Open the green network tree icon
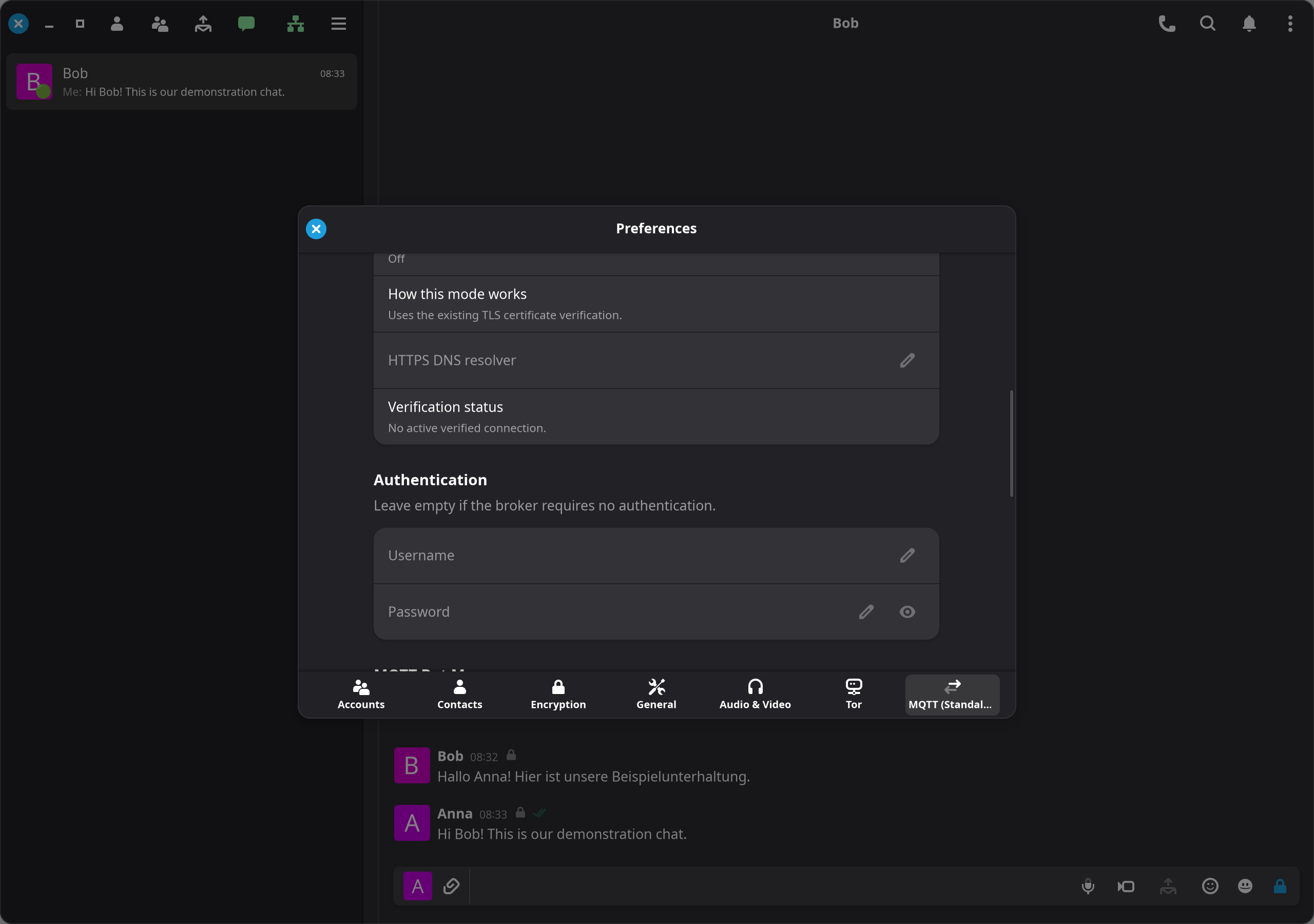The image size is (1314, 924). tap(295, 24)
